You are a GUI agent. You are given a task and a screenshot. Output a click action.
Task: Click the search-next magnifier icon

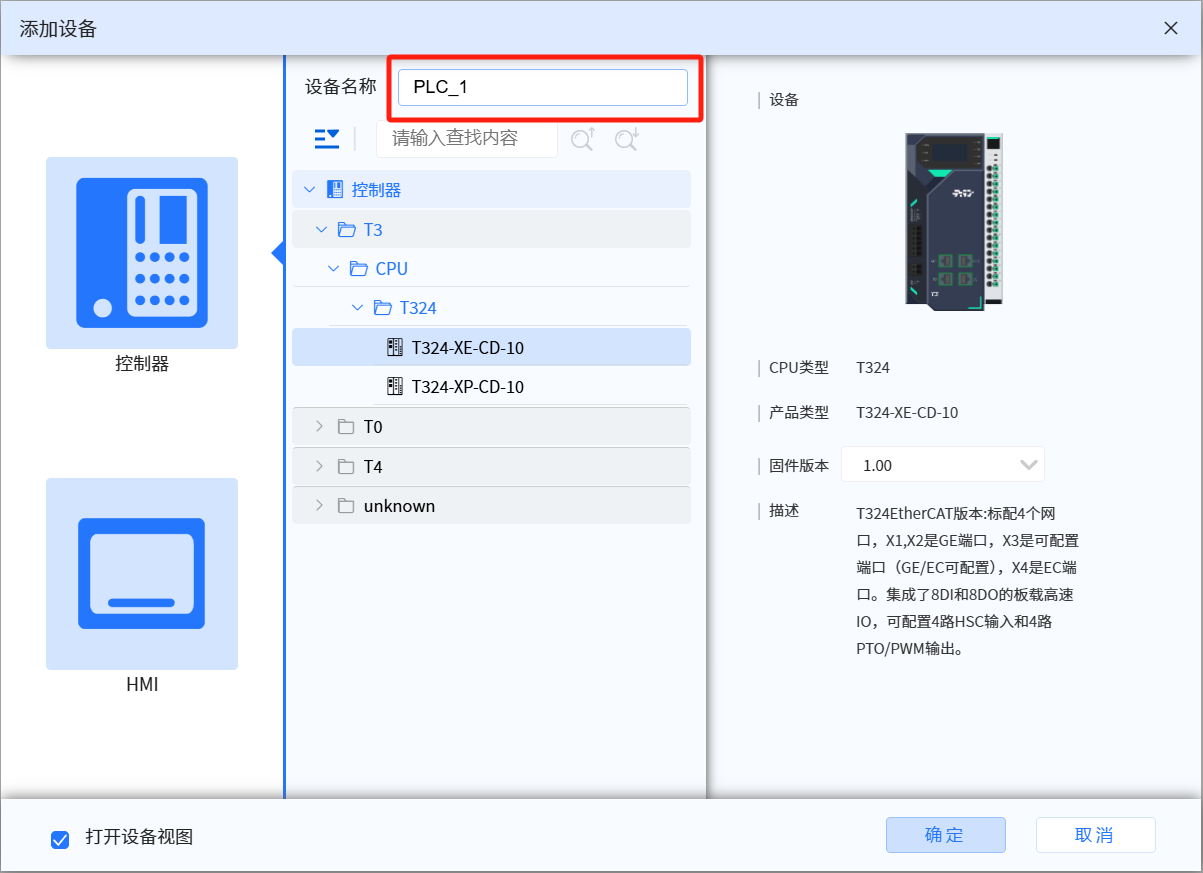[625, 139]
